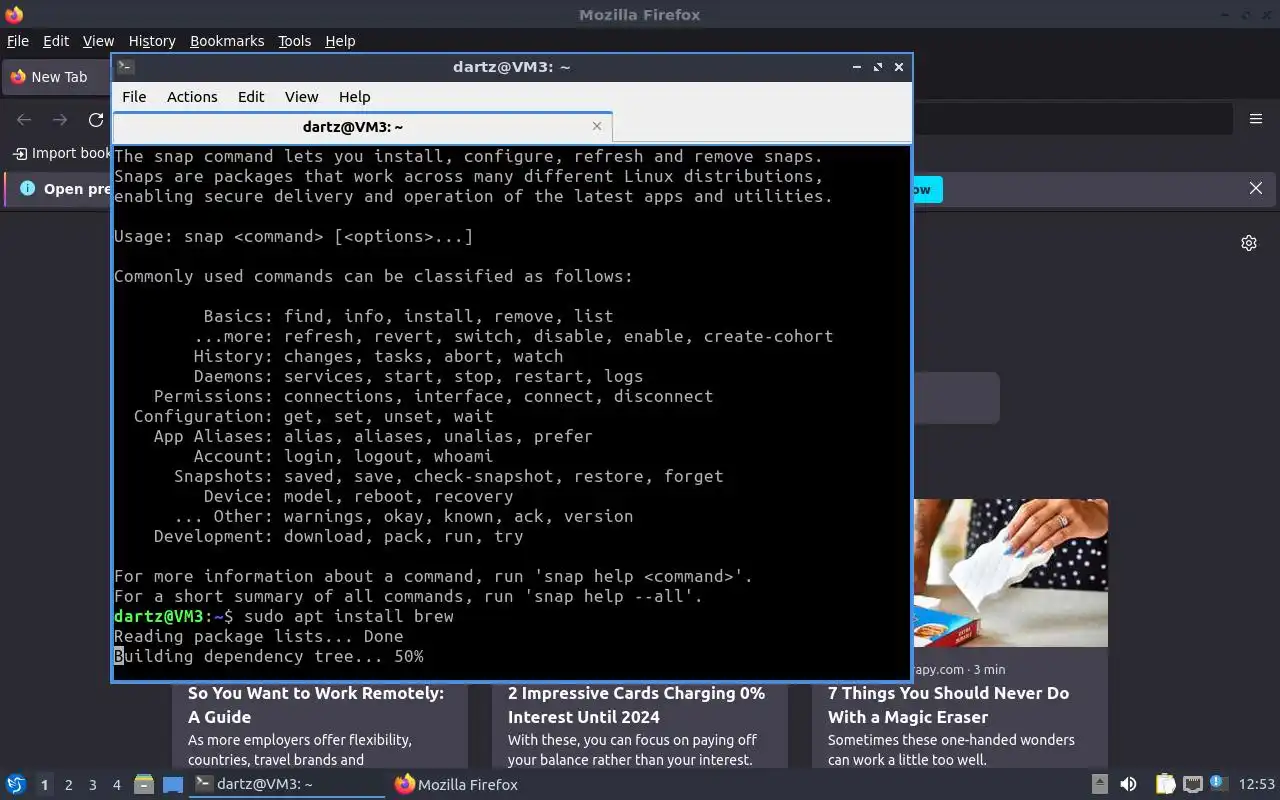Click Firefox logo in window title bar
The height and width of the screenshot is (800, 1280).
[x=13, y=15]
